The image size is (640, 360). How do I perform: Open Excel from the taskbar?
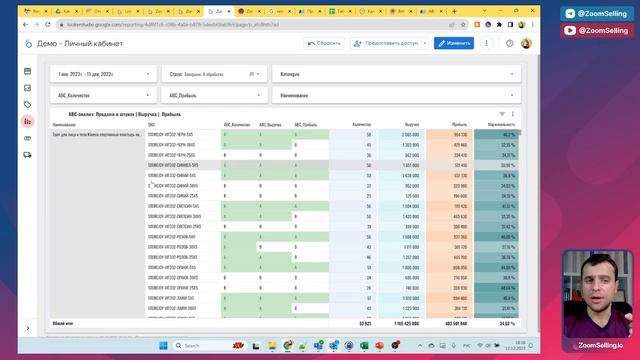pos(364,346)
